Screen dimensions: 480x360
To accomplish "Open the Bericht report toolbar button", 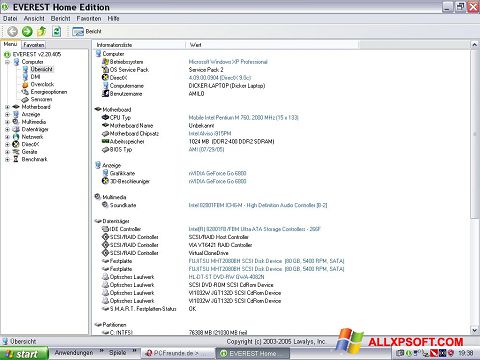I will [x=87, y=31].
